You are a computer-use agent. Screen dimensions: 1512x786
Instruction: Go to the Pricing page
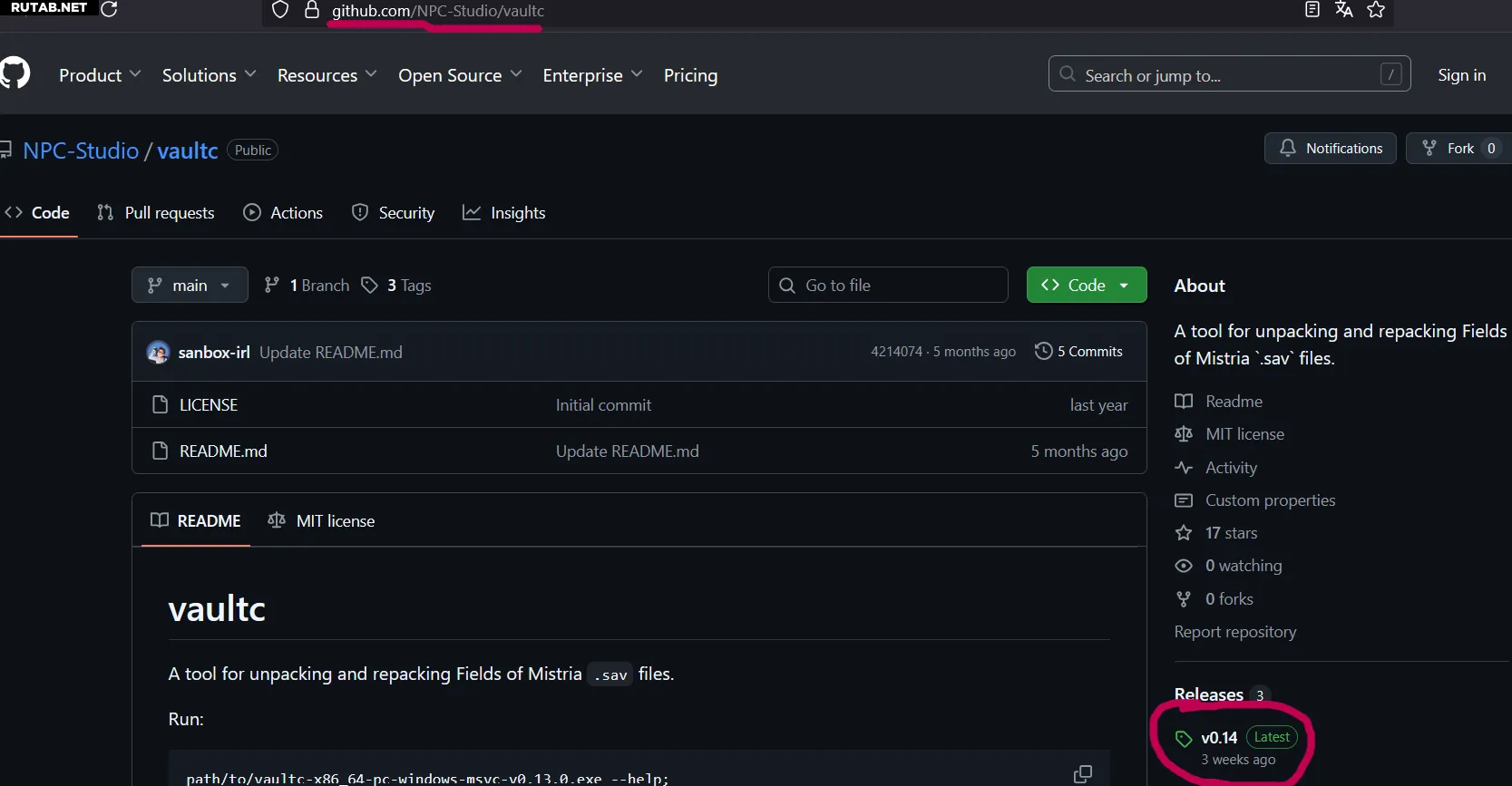click(690, 75)
